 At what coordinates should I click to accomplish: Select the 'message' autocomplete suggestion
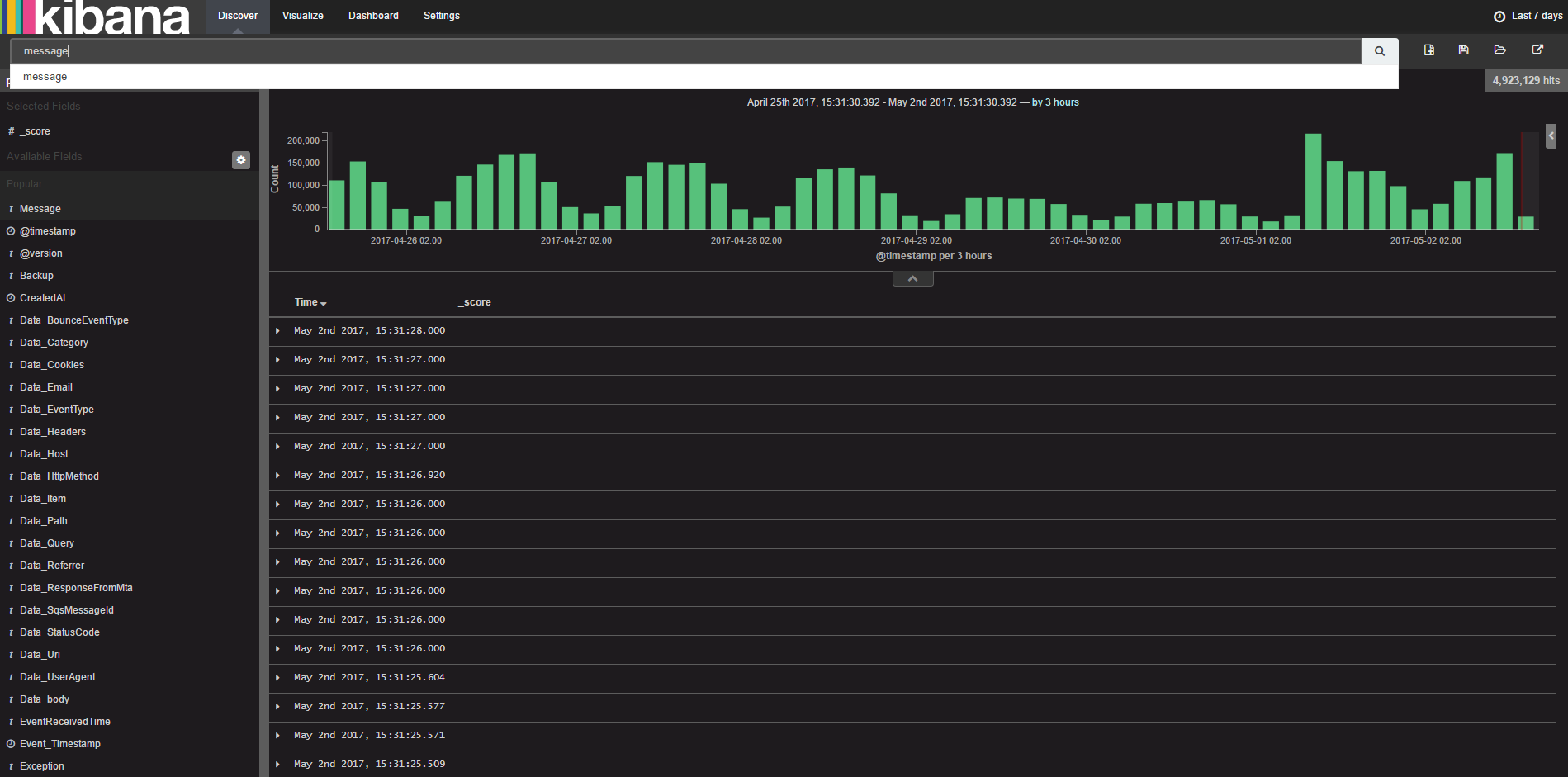[703, 77]
